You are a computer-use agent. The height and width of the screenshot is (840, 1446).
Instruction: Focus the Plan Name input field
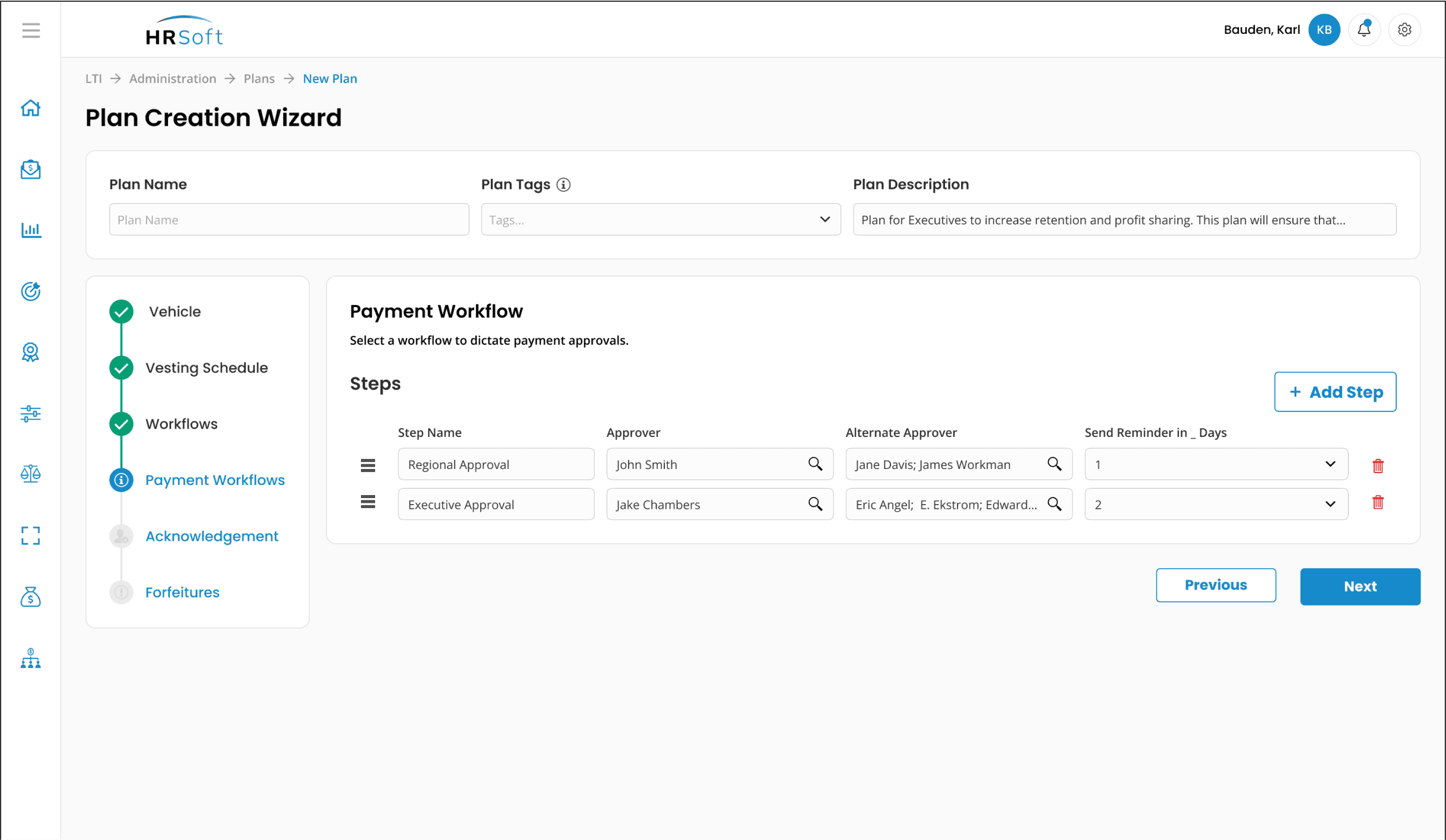coord(289,220)
